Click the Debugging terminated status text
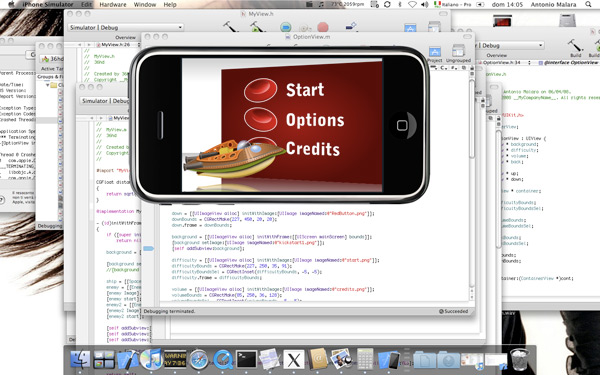This screenshot has height=375, width=600. [x=169, y=311]
